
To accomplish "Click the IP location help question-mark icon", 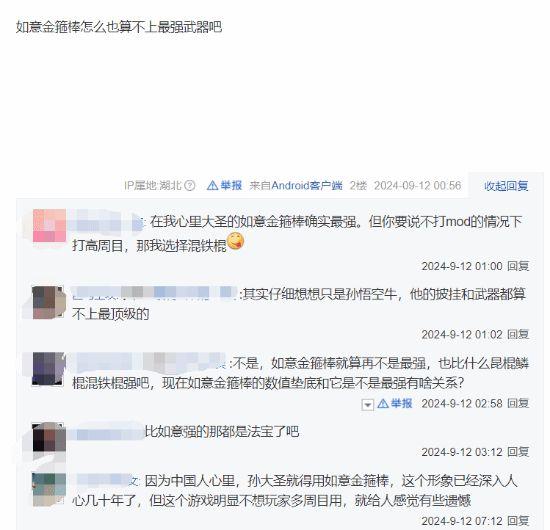I will tap(190, 186).
